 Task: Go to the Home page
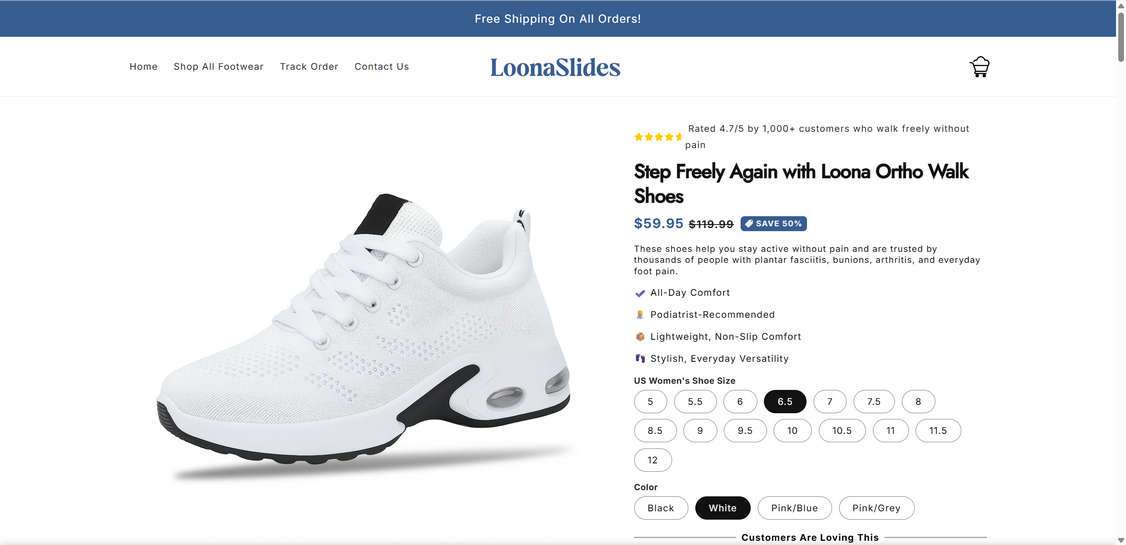[x=144, y=67]
